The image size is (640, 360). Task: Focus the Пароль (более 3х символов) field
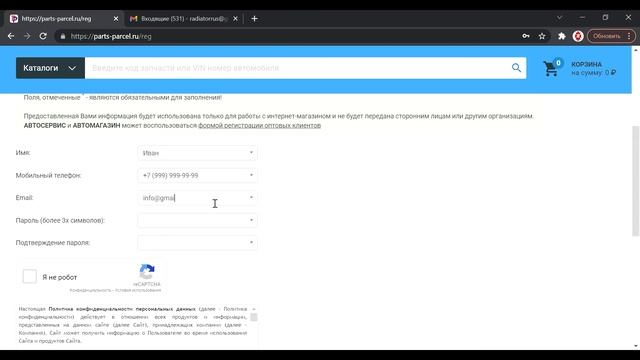click(198, 220)
